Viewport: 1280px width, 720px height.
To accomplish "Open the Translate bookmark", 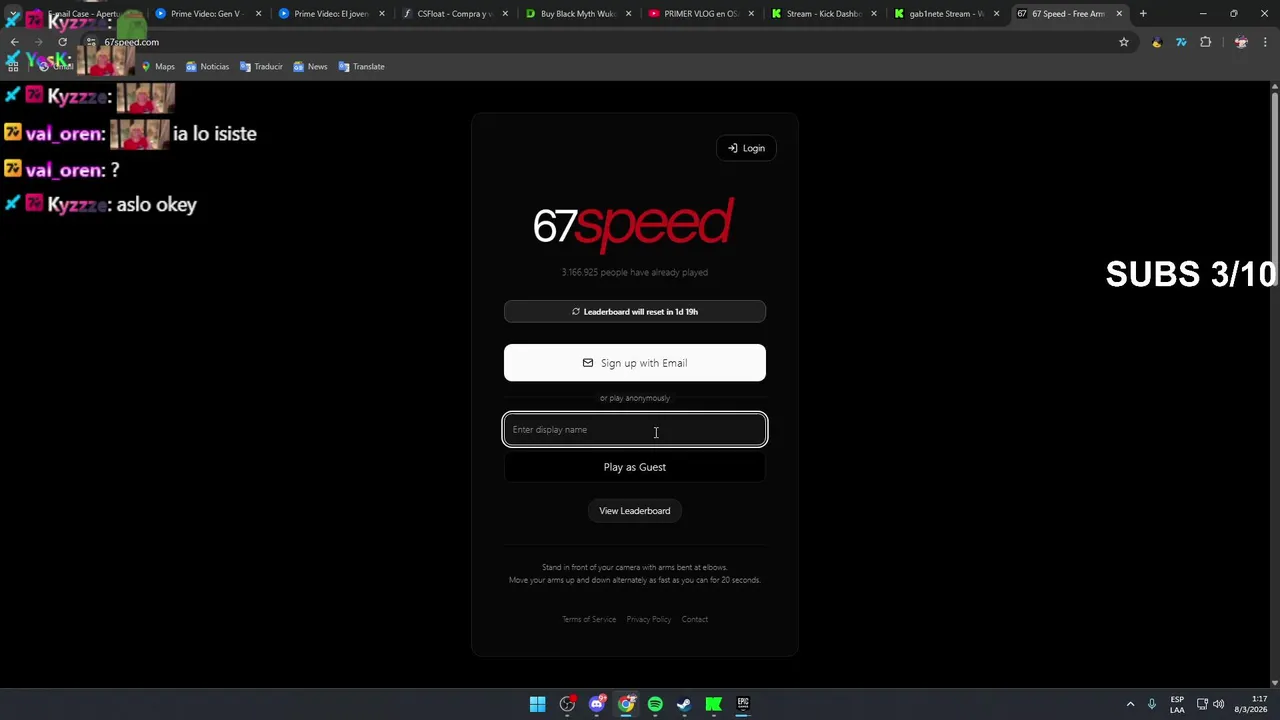I will [361, 66].
